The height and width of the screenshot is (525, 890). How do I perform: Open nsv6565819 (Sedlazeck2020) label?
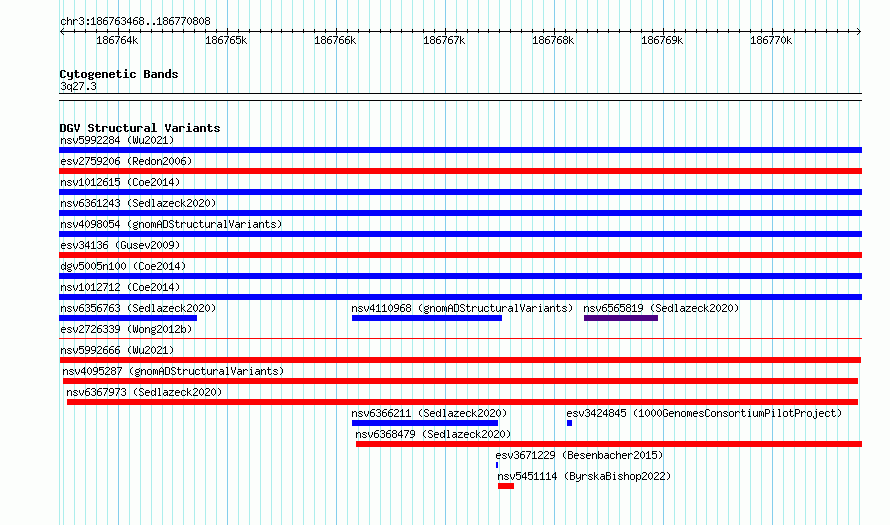pos(661,308)
